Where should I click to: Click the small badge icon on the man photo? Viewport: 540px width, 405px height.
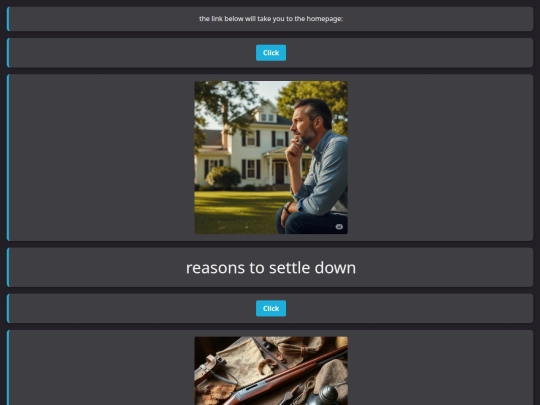click(339, 226)
